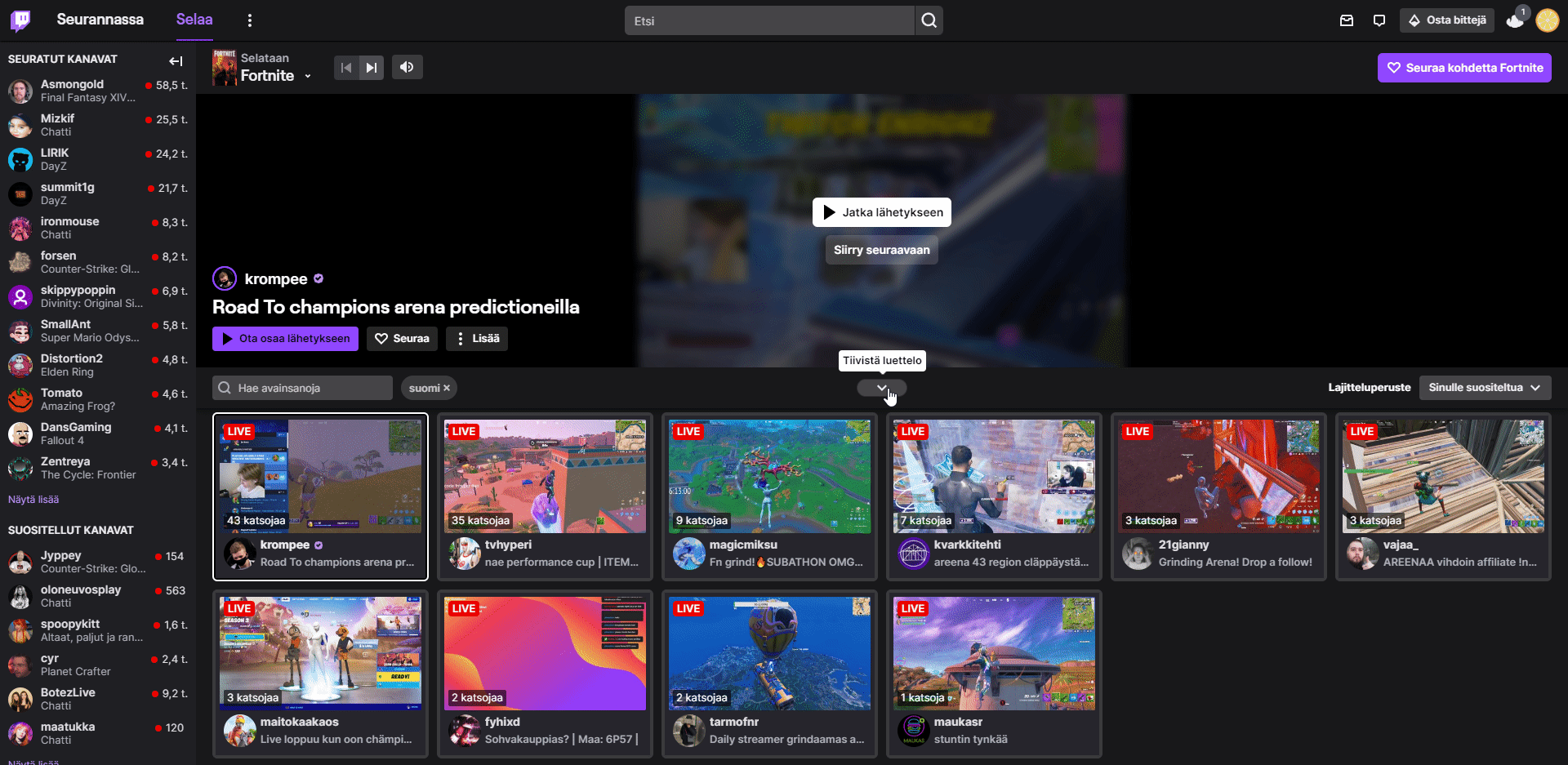
Task: Open SmallAnt channel in sidebar
Action: (x=98, y=331)
